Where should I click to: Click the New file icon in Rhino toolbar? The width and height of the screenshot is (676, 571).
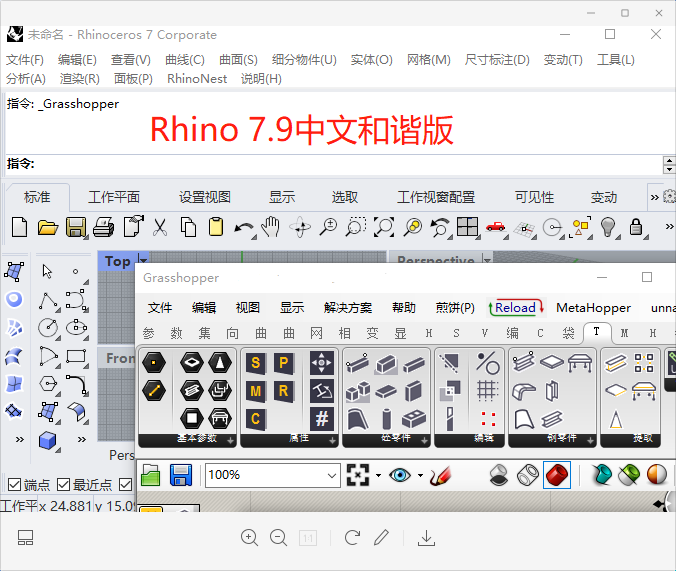click(19, 227)
